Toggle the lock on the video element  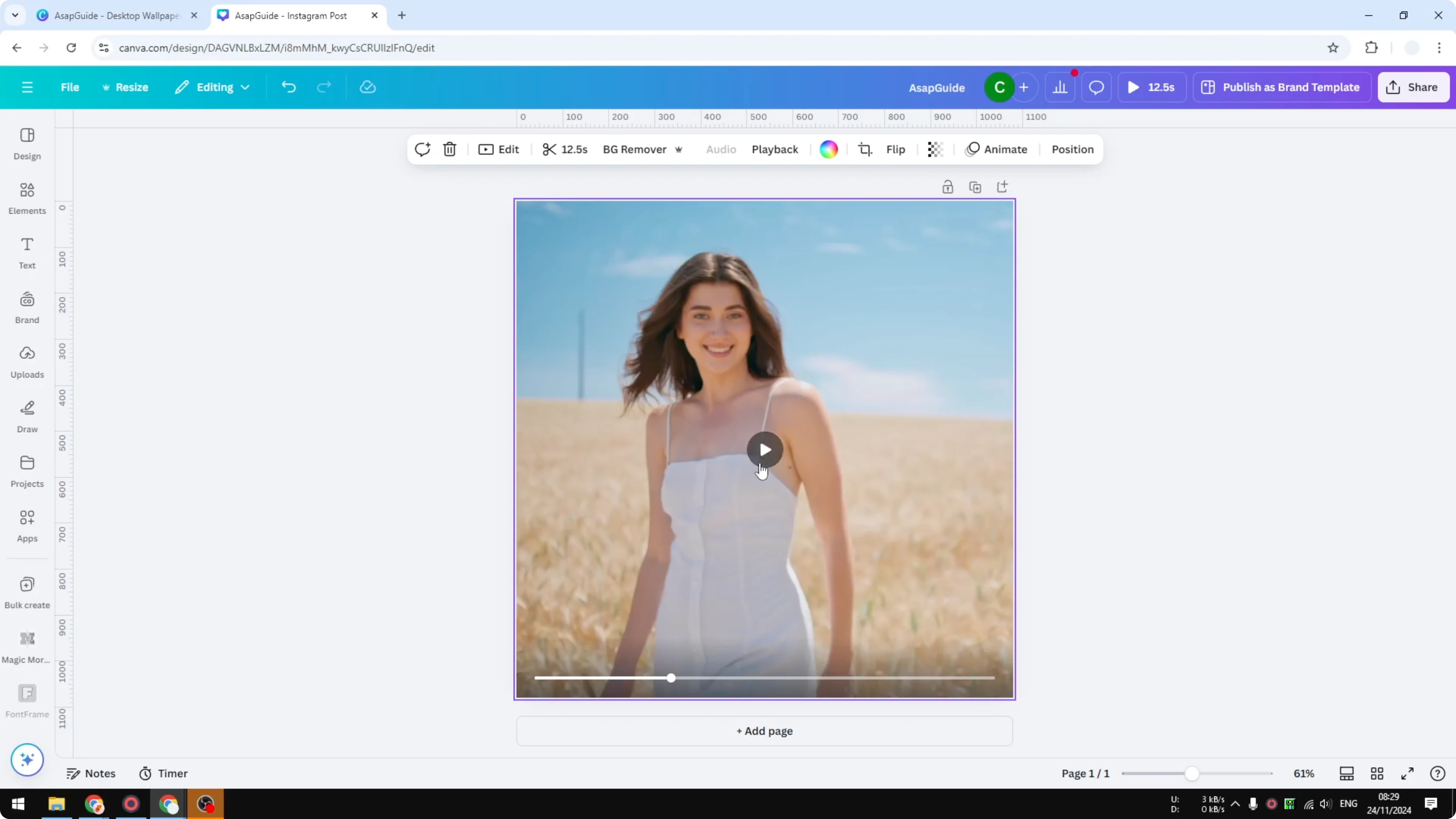[x=948, y=186]
